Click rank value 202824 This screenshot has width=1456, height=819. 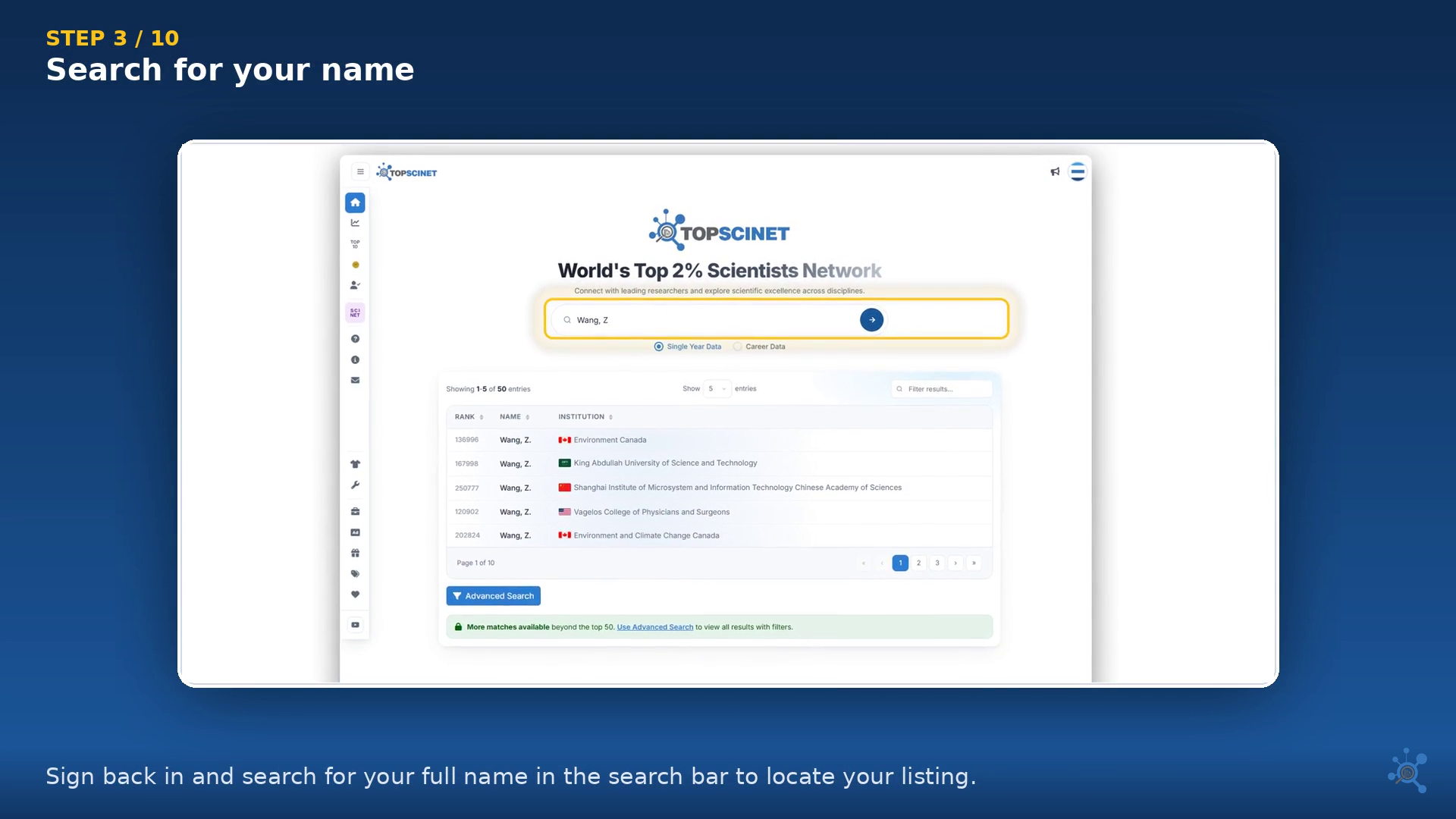click(467, 535)
